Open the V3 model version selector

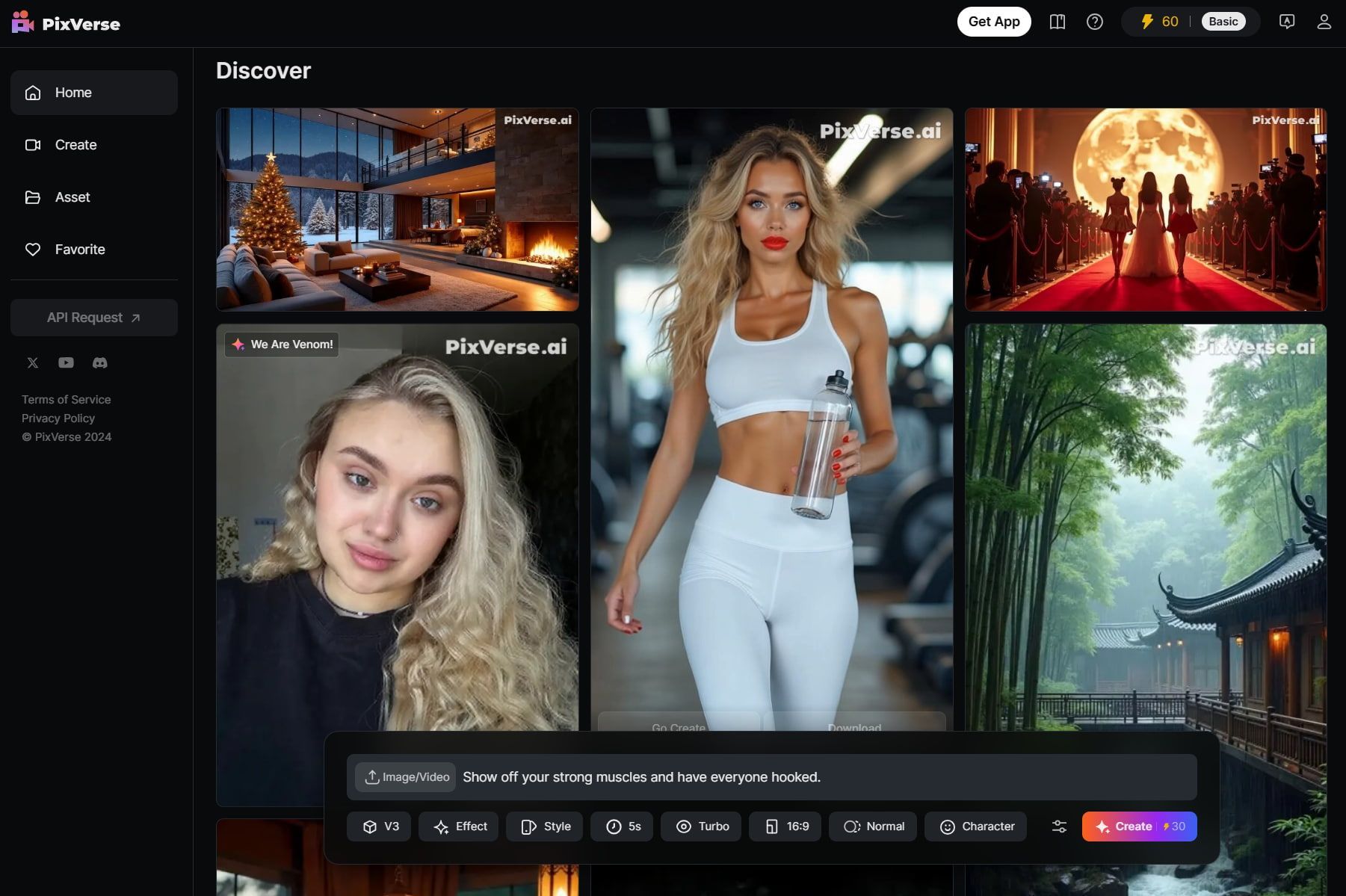(379, 827)
